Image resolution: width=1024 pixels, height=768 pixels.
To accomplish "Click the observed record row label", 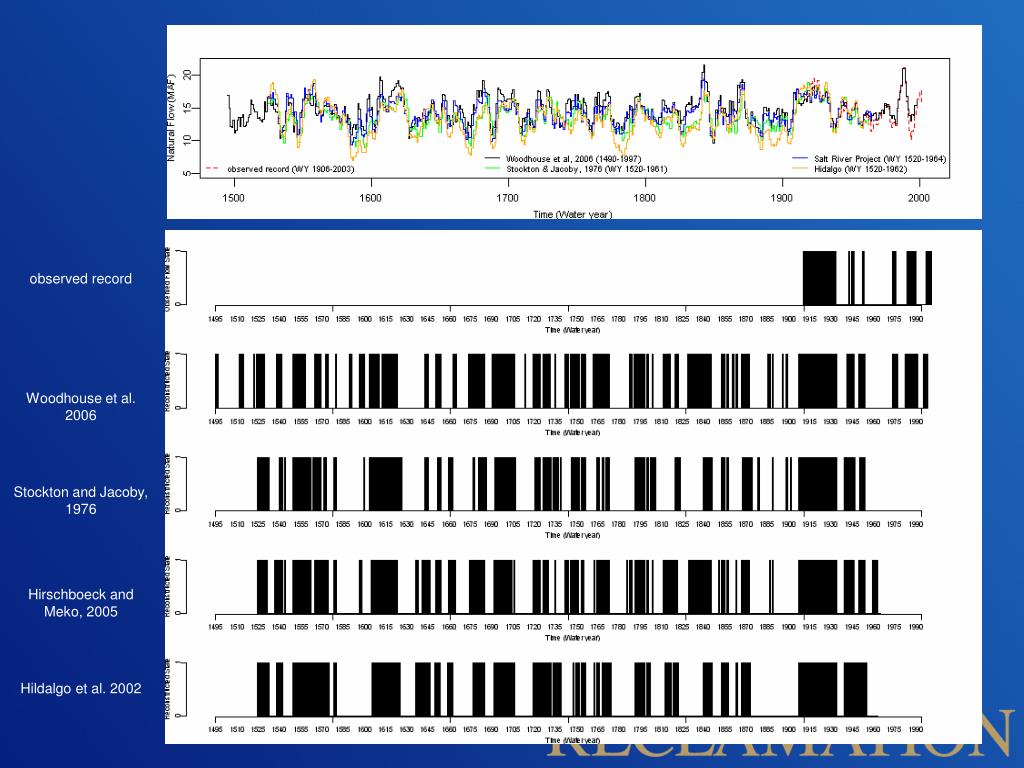I will pyautogui.click(x=80, y=279).
